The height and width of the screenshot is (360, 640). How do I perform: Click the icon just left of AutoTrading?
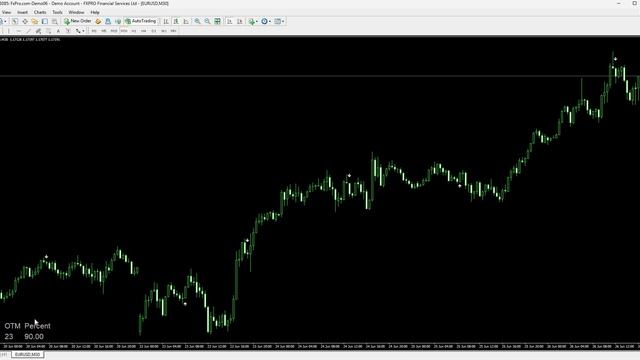point(118,21)
